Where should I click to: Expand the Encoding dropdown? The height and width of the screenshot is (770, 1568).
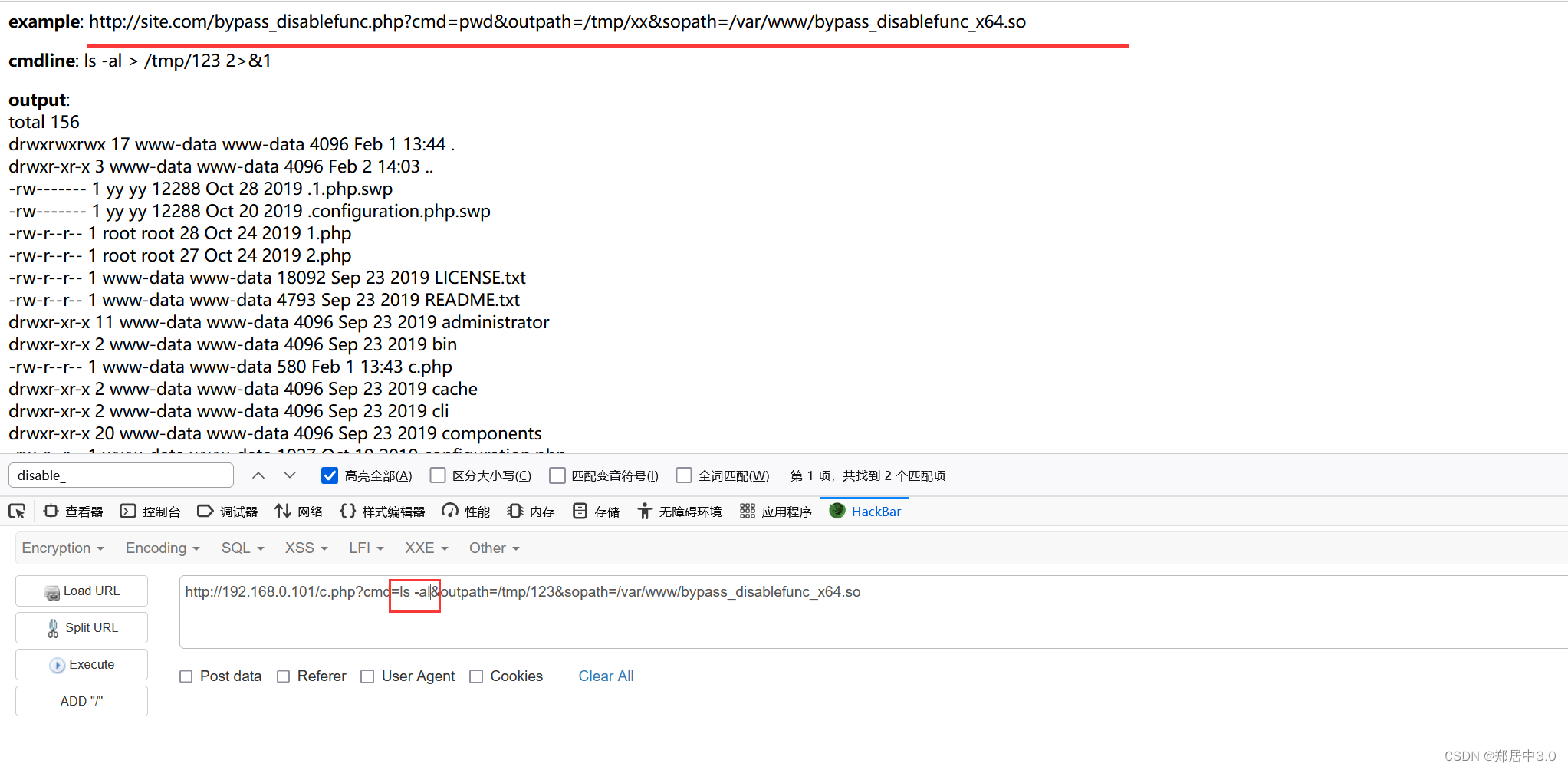tap(163, 548)
